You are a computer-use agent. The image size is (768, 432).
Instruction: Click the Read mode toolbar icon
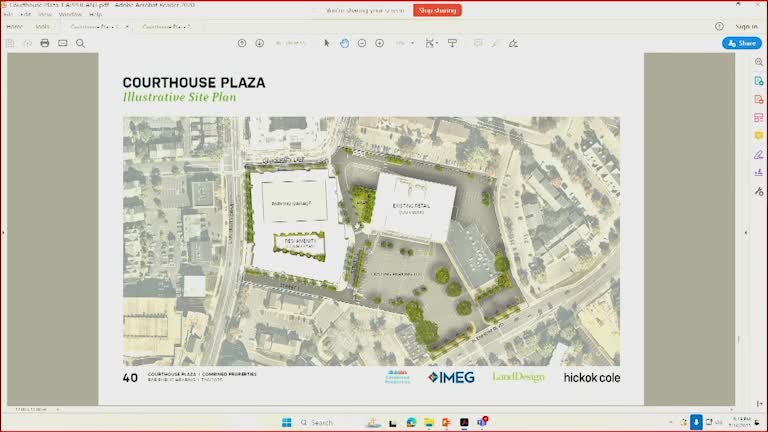pos(452,43)
